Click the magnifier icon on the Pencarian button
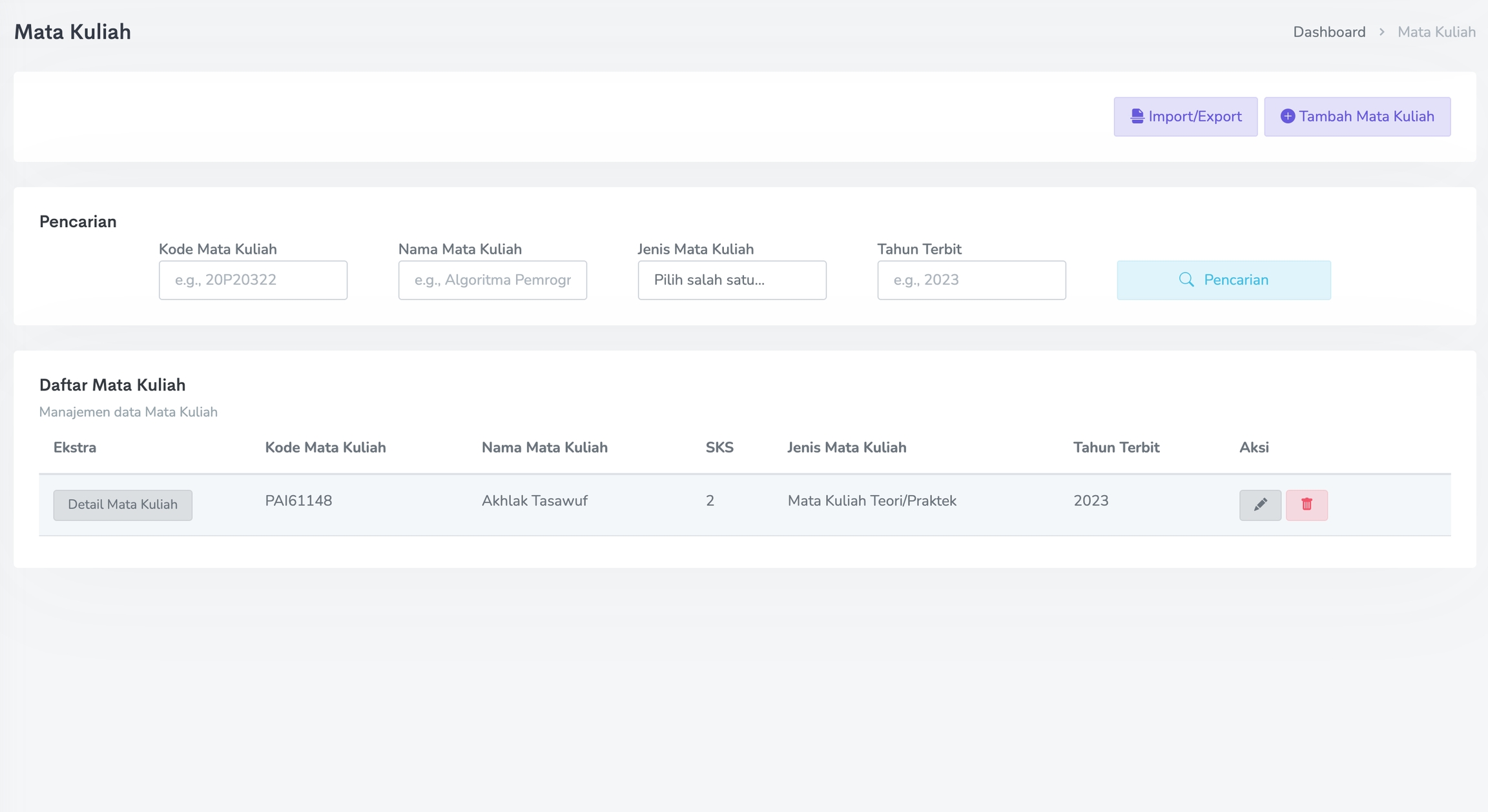 (1186, 279)
